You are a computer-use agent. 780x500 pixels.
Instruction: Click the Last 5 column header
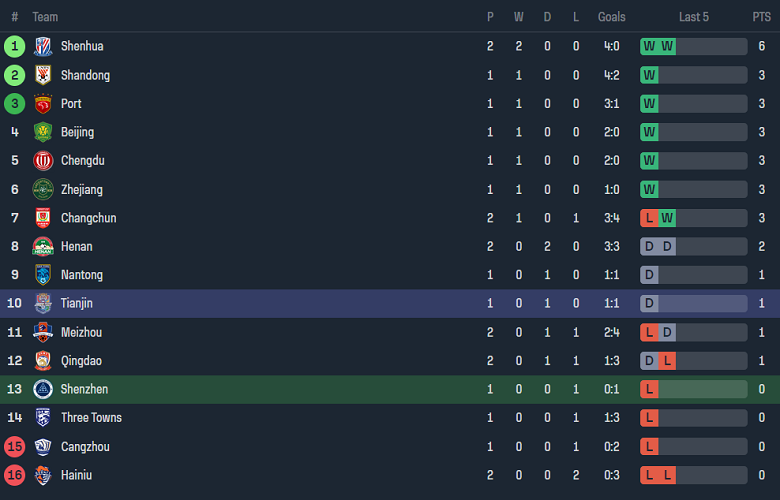(694, 17)
